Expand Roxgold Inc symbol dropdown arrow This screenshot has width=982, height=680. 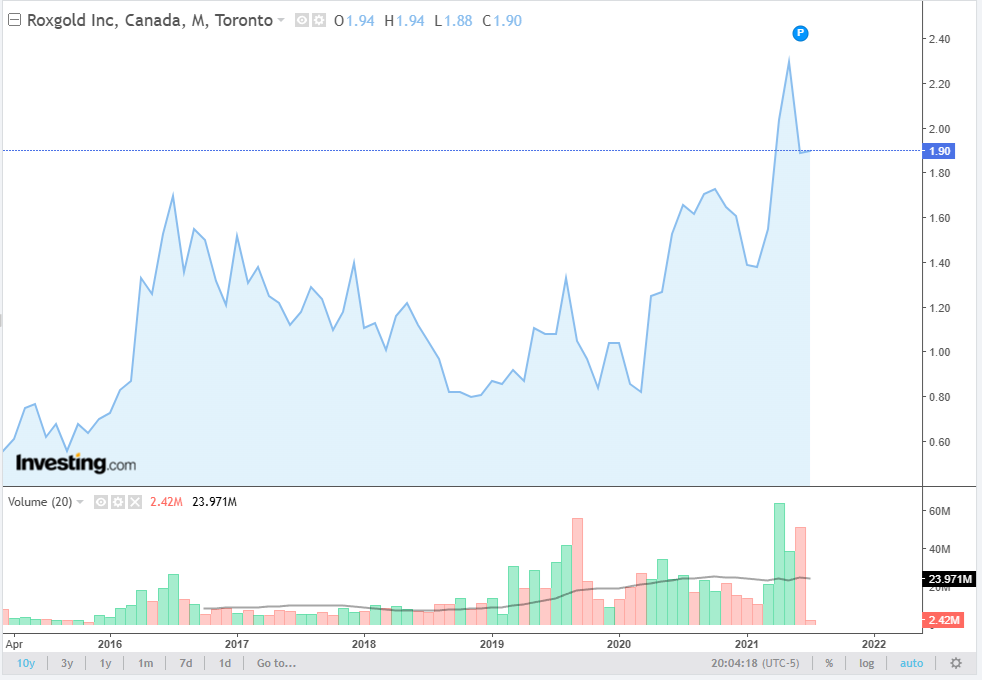(x=281, y=21)
